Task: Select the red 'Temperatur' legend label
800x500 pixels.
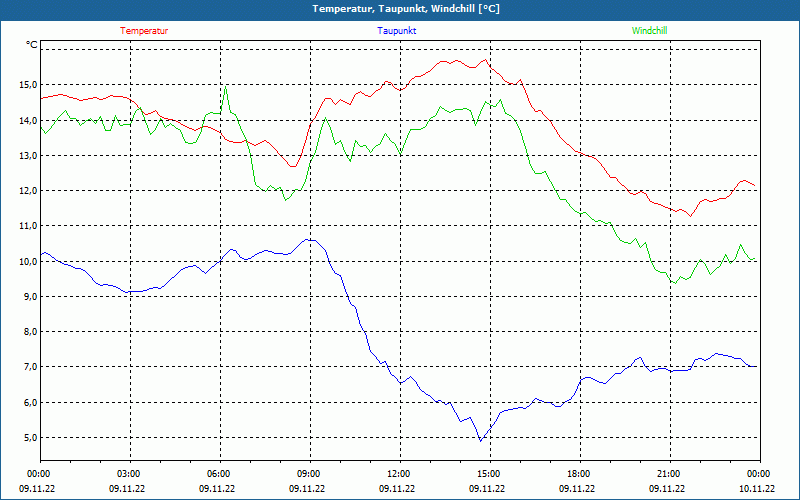Action: (x=144, y=31)
